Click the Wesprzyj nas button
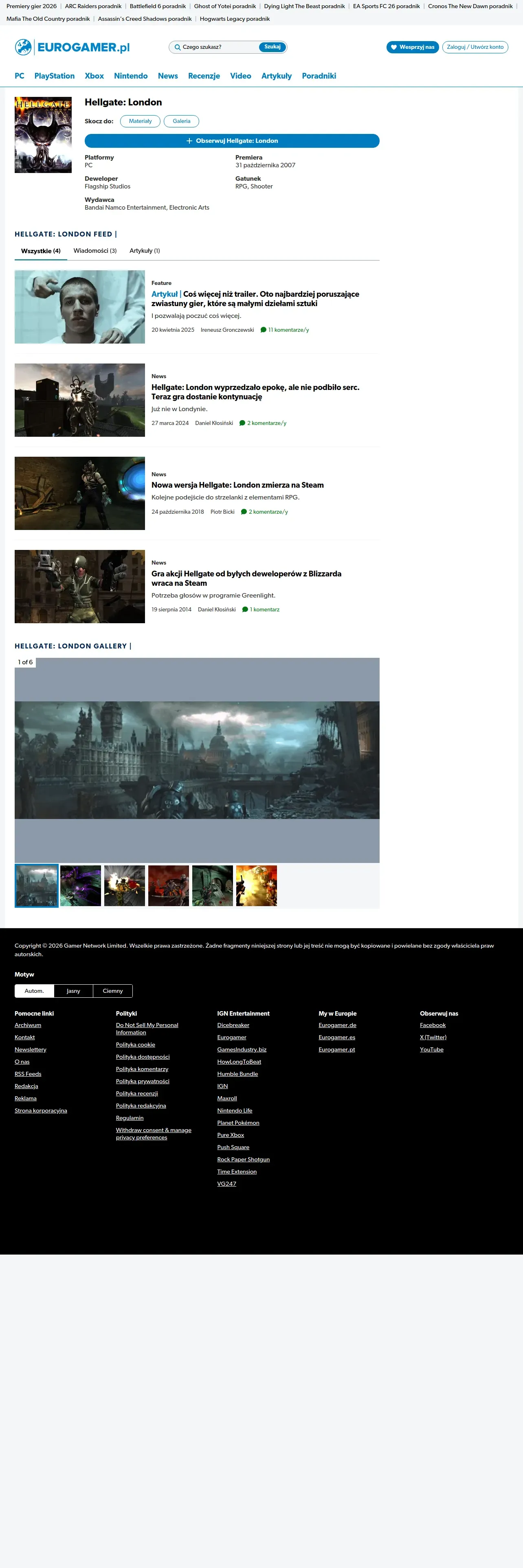 pyautogui.click(x=412, y=47)
